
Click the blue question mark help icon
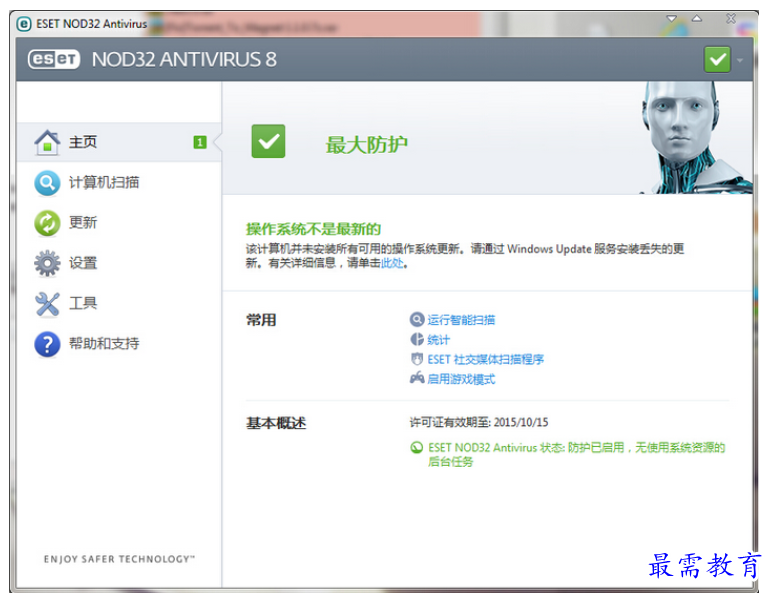click(x=47, y=344)
